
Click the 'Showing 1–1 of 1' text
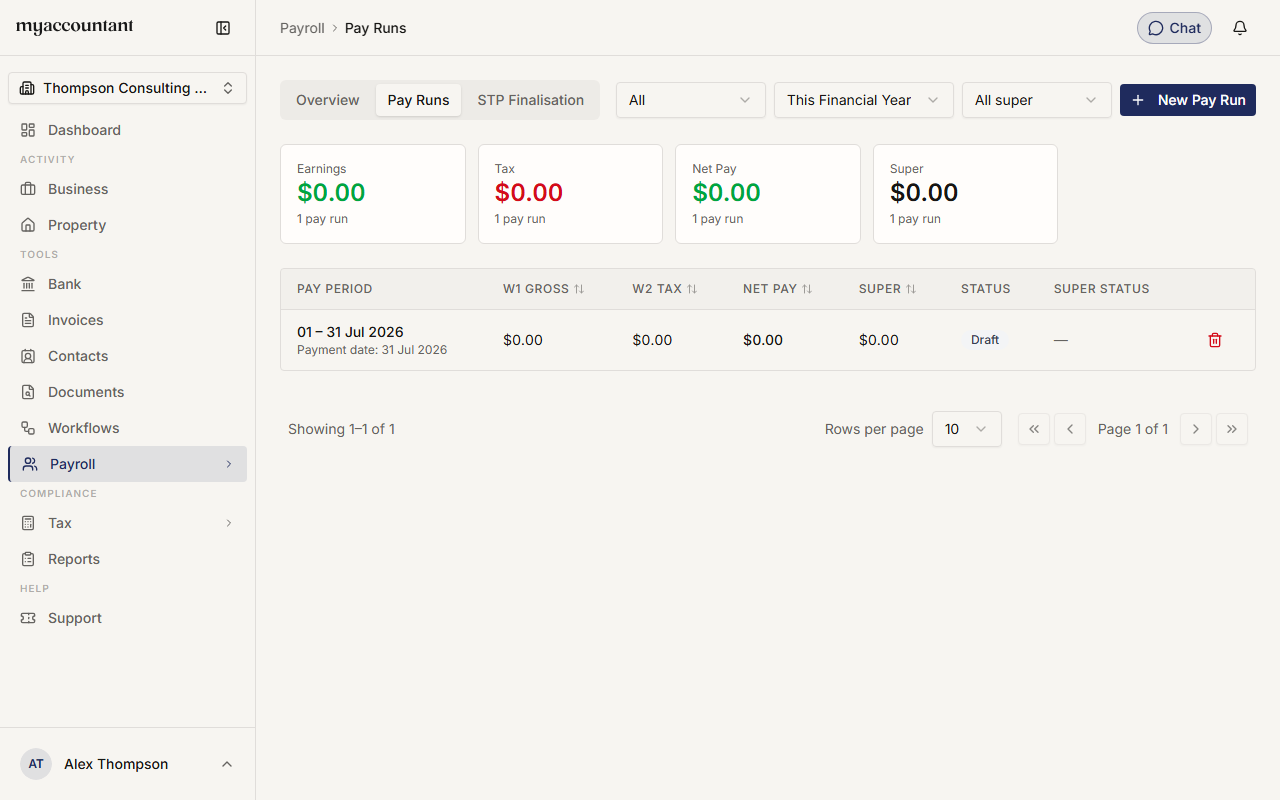(x=341, y=429)
